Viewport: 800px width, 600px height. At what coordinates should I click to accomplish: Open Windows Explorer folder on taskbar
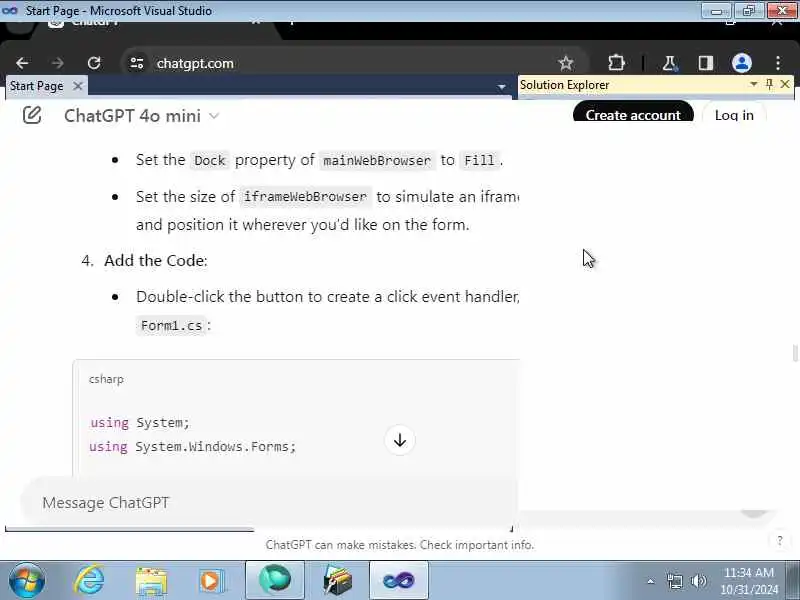151,581
